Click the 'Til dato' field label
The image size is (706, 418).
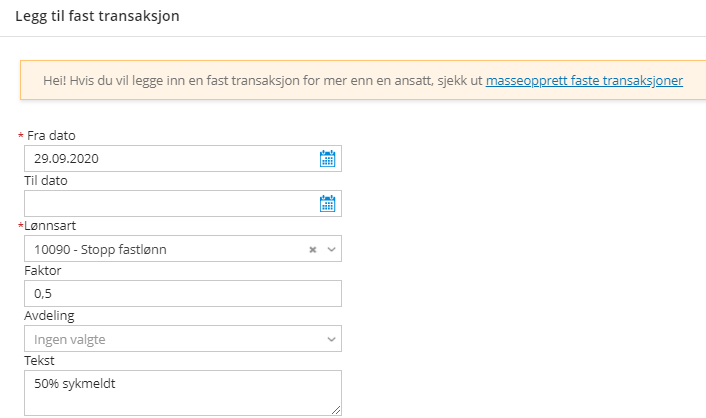click(46, 180)
